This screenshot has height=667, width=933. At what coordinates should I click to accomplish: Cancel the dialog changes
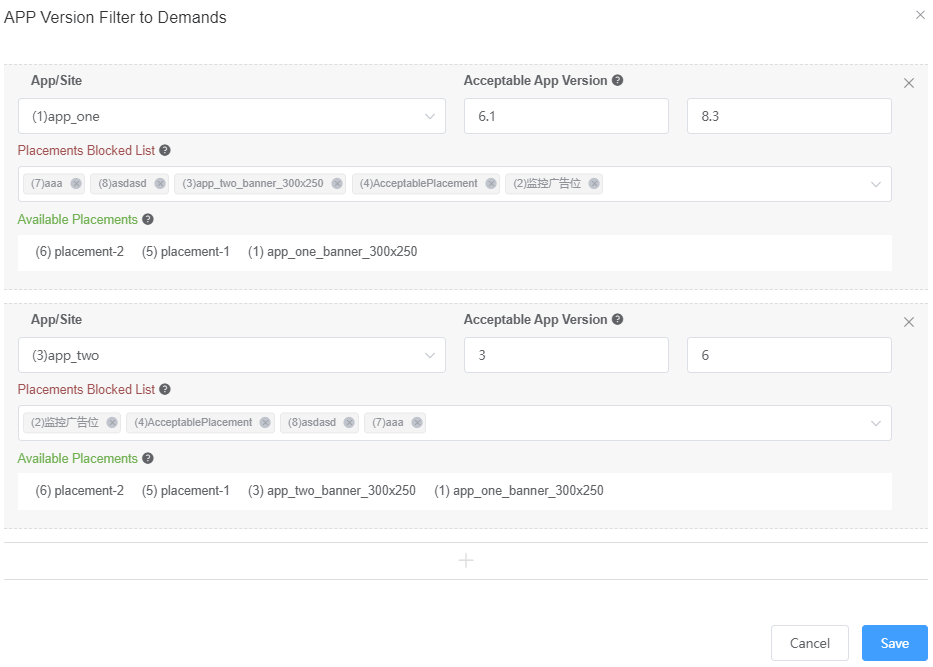click(810, 643)
